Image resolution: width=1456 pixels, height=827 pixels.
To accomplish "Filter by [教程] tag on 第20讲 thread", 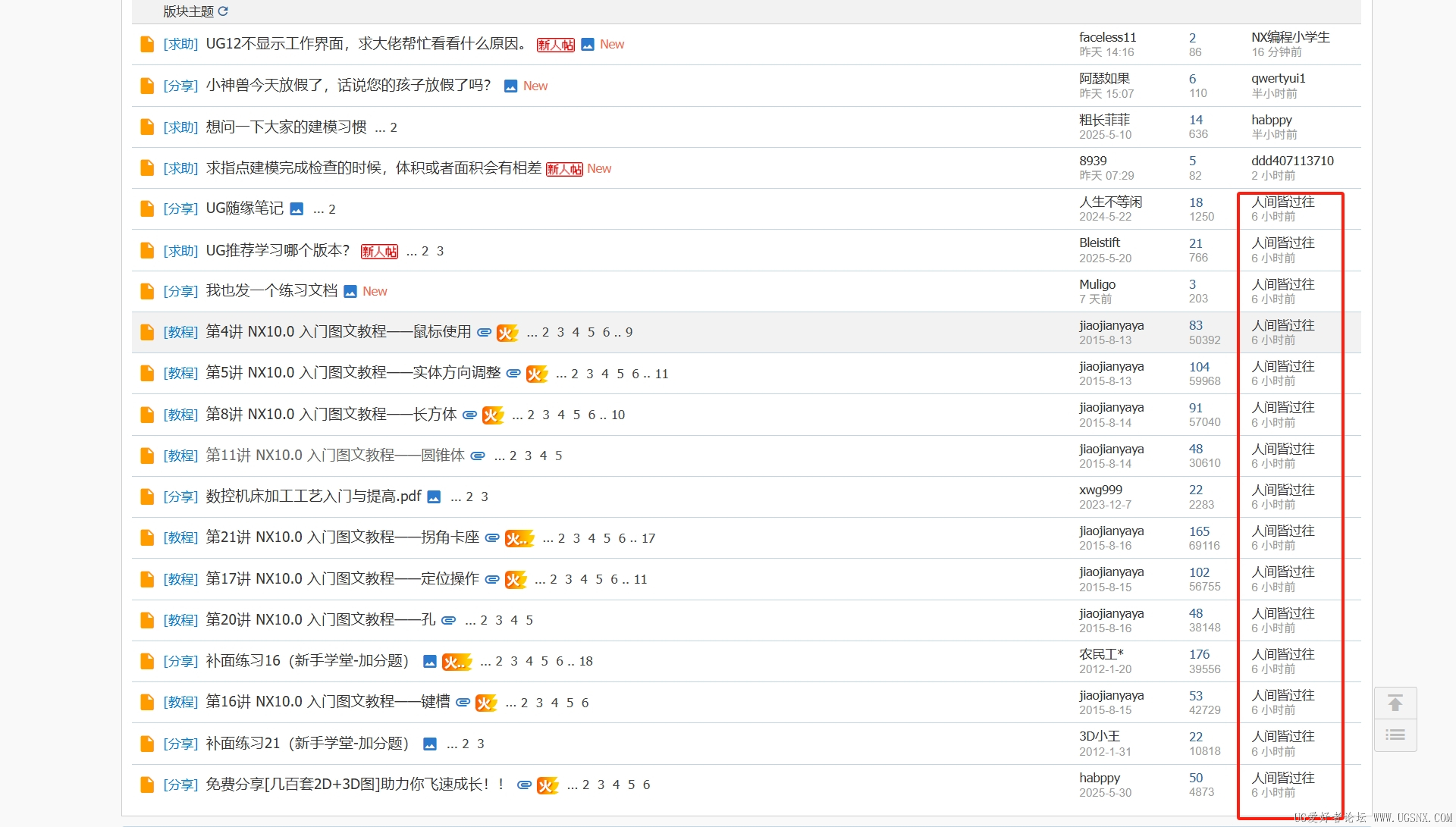I will [x=180, y=620].
